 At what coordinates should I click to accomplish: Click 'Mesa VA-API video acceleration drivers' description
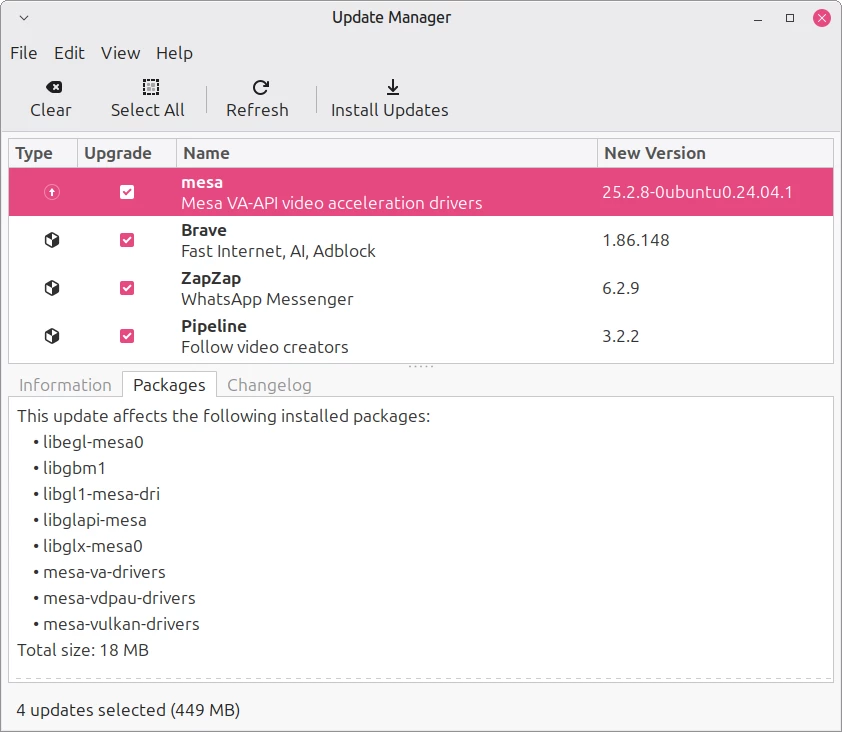click(331, 203)
